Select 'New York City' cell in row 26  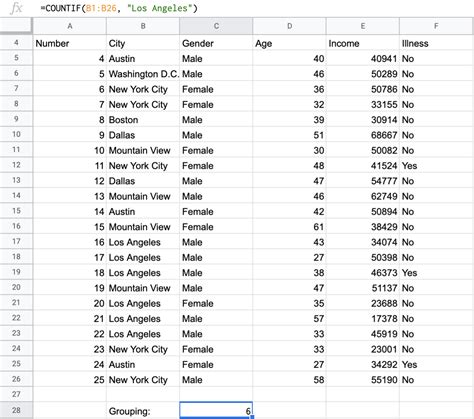click(143, 380)
